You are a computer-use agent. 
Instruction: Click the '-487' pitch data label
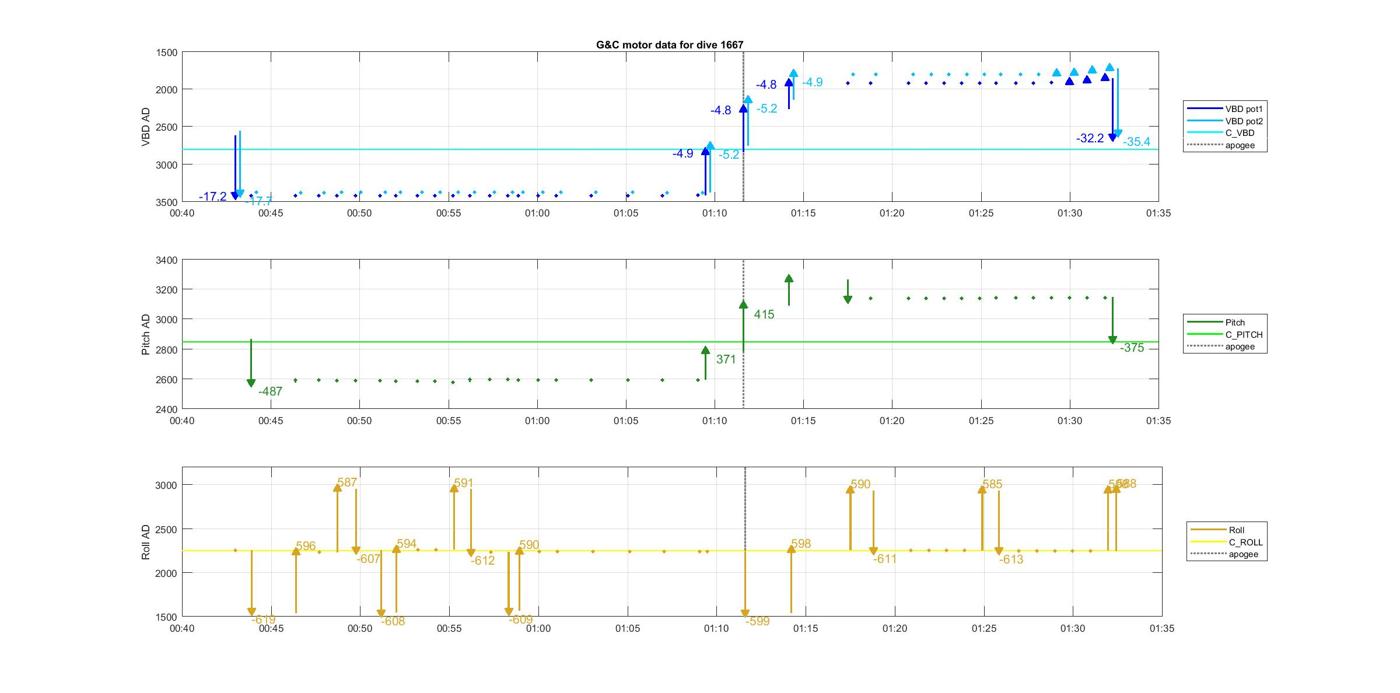270,392
